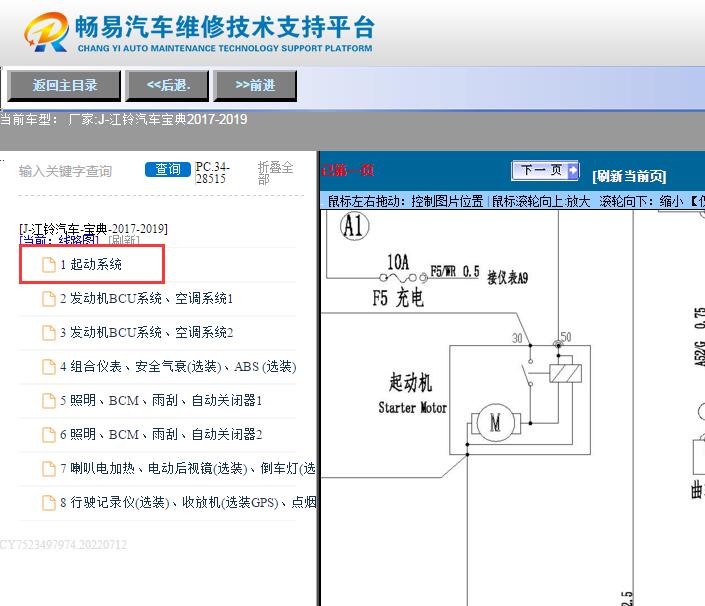This screenshot has width=705, height=606.
Task: Open 7 喇叭电加热、电动后视镜 item
Action: point(188,468)
